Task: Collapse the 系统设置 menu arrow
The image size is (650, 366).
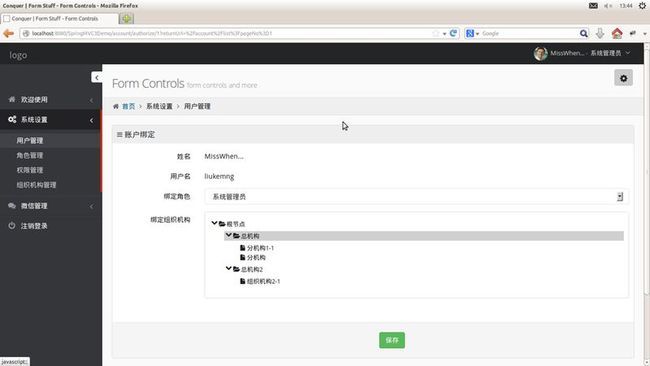Action: coord(91,120)
